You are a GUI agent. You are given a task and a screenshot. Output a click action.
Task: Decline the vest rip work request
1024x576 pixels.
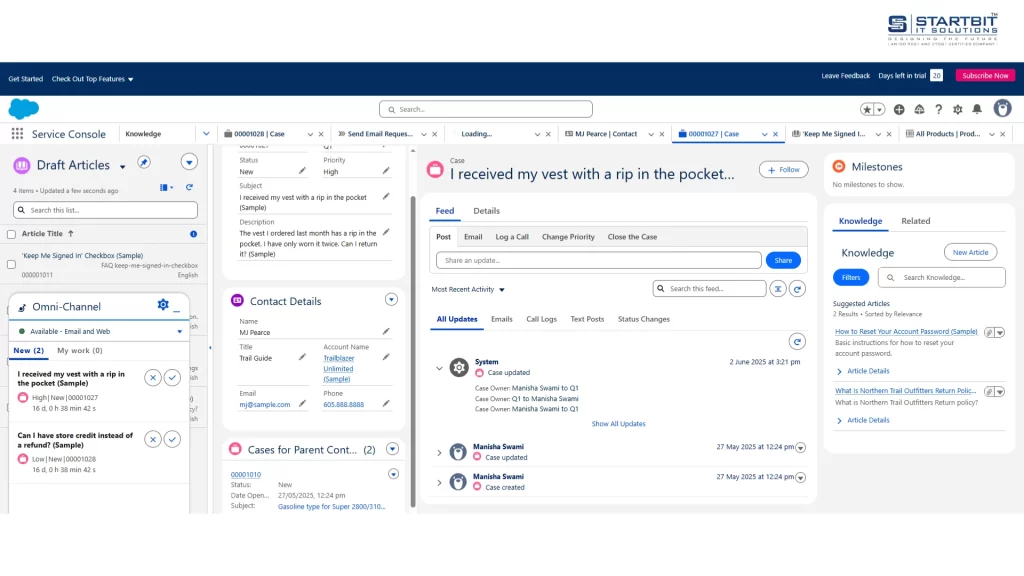[153, 377]
